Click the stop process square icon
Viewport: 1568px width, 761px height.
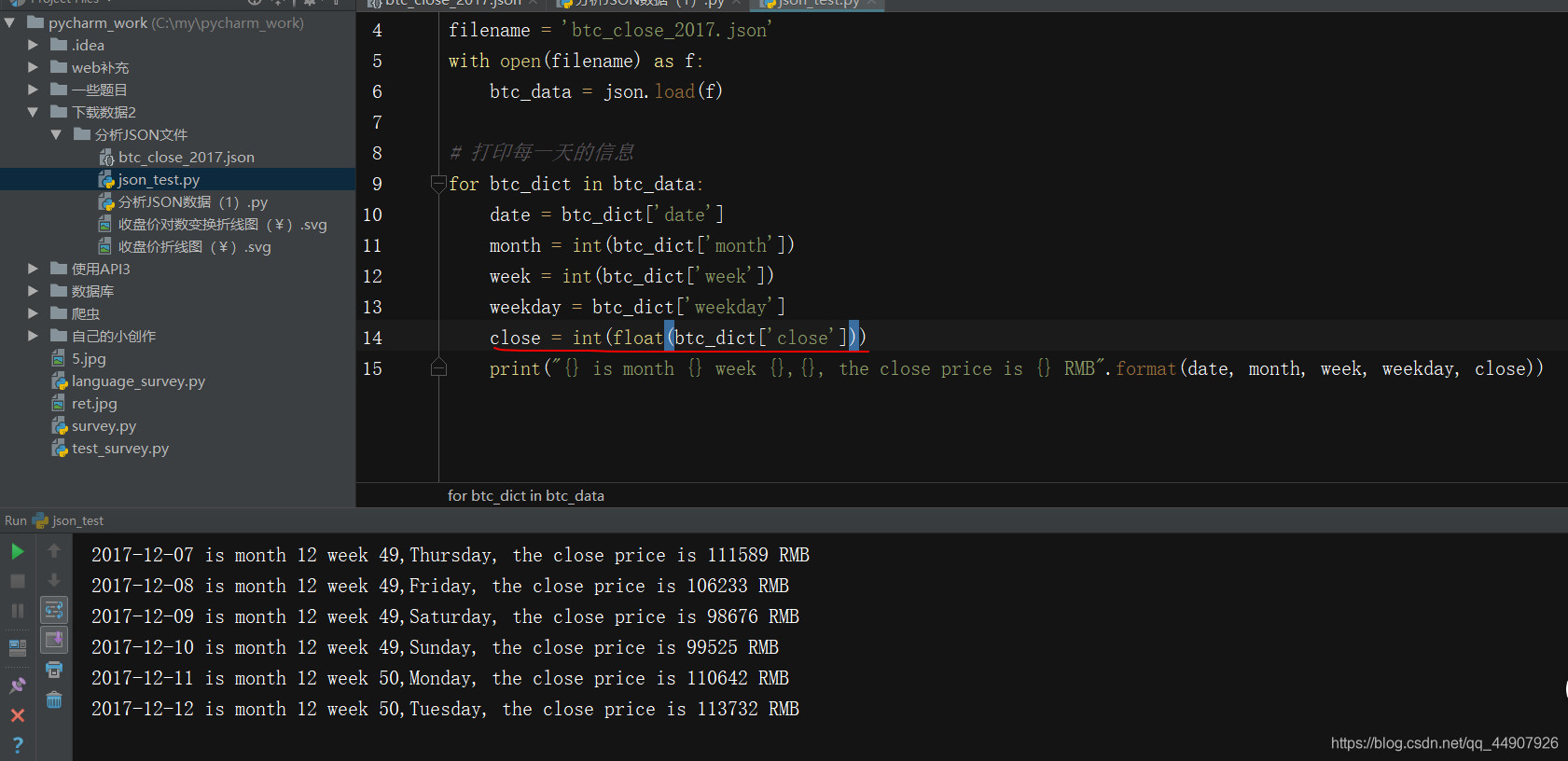pos(17,581)
